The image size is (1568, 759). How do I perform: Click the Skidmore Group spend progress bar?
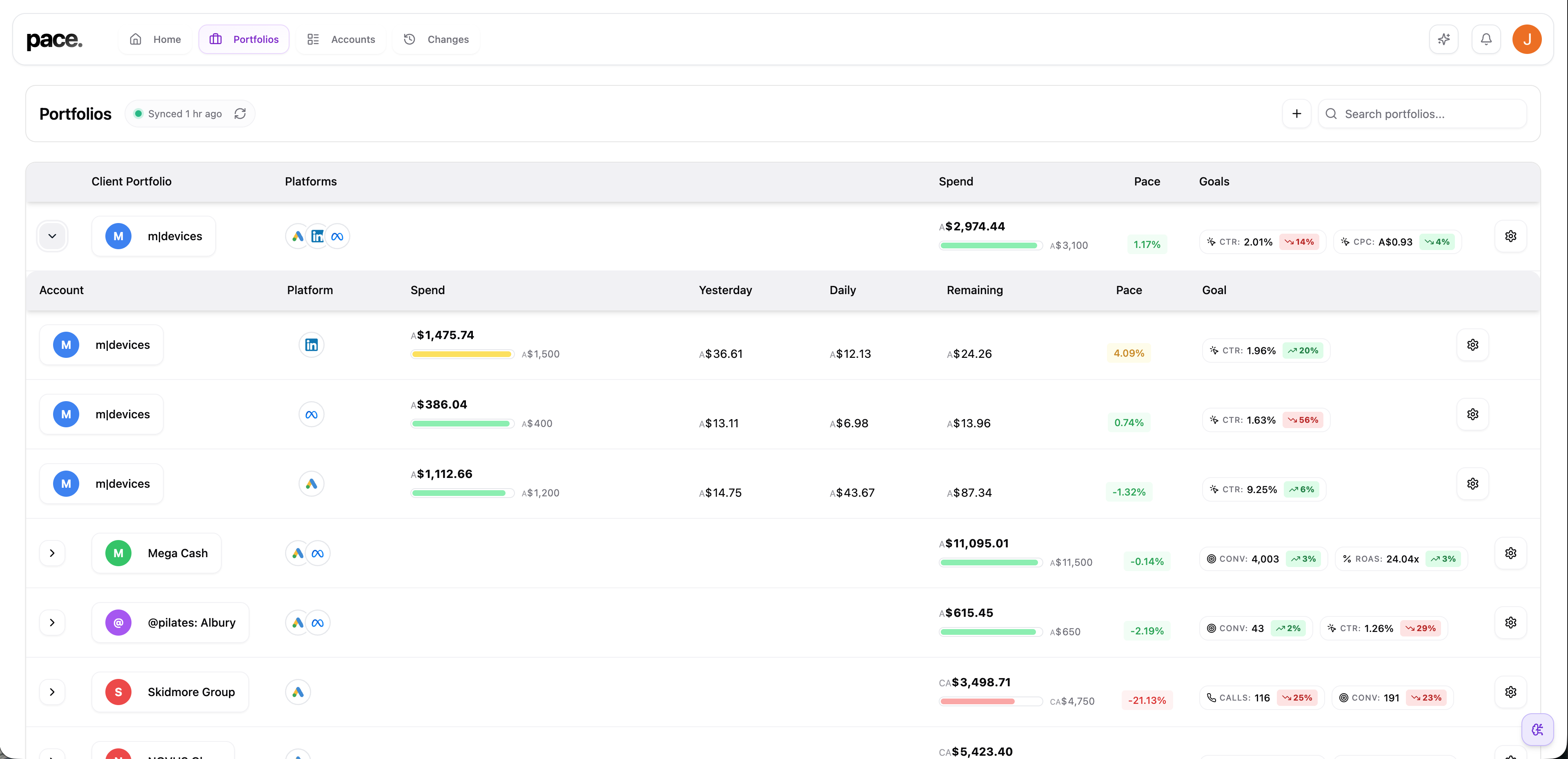(990, 701)
